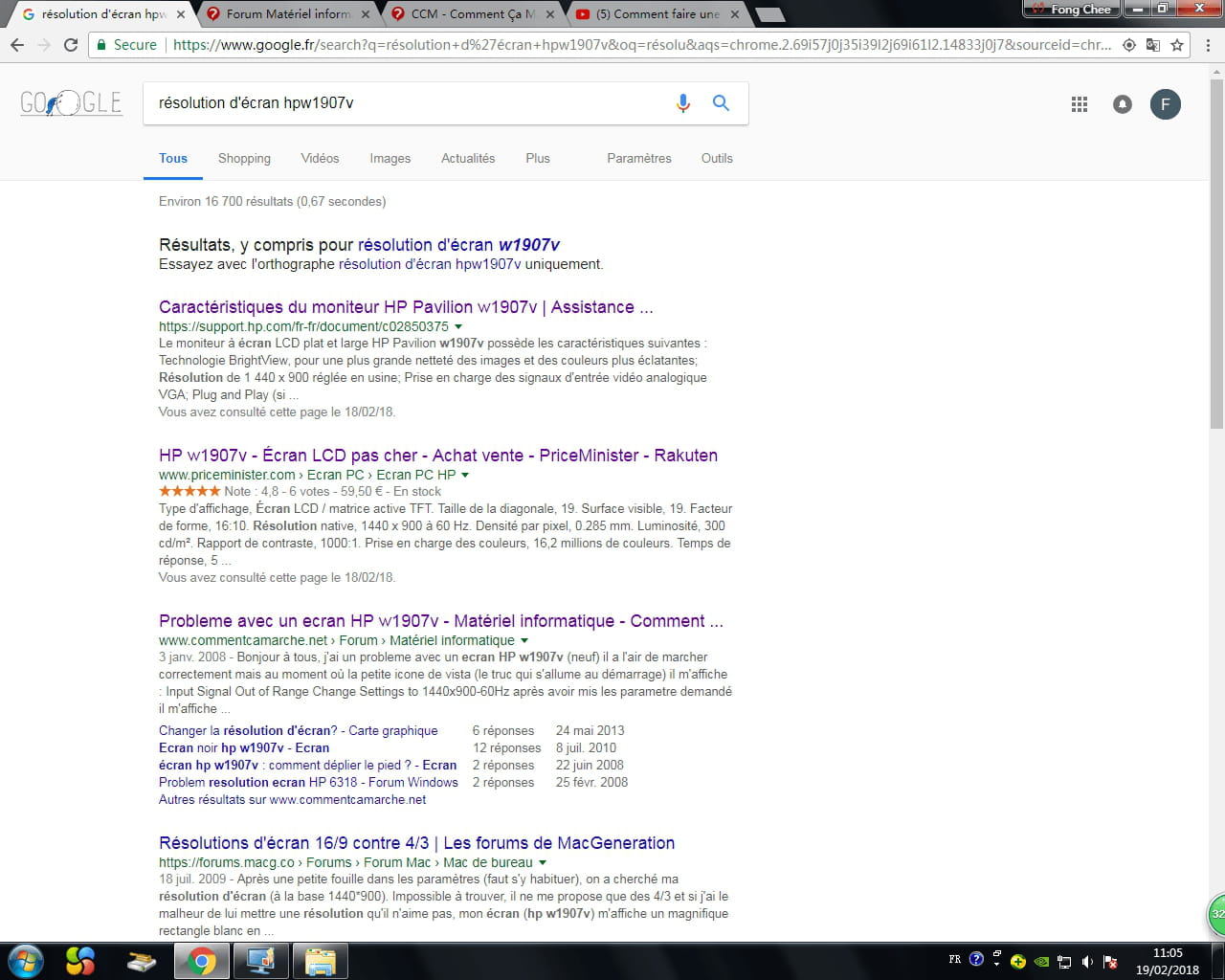
Task: Open Google notifications bell
Action: [1123, 104]
